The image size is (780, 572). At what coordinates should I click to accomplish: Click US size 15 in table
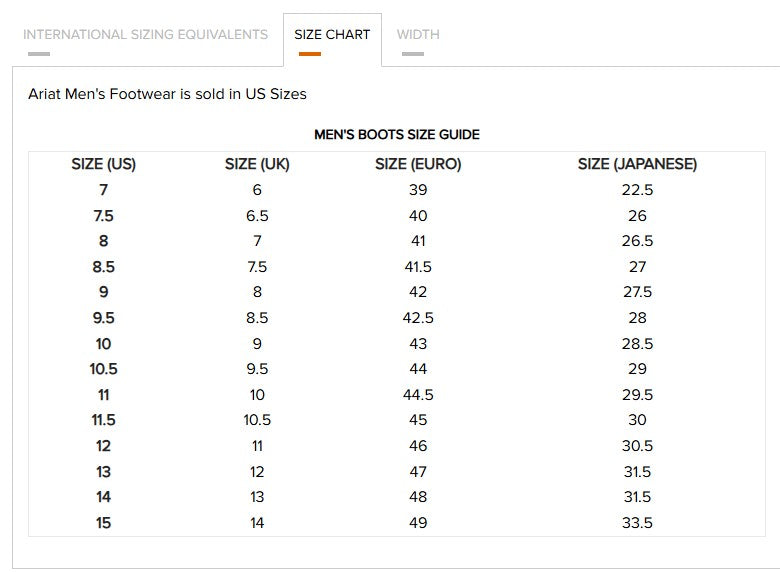(x=103, y=523)
